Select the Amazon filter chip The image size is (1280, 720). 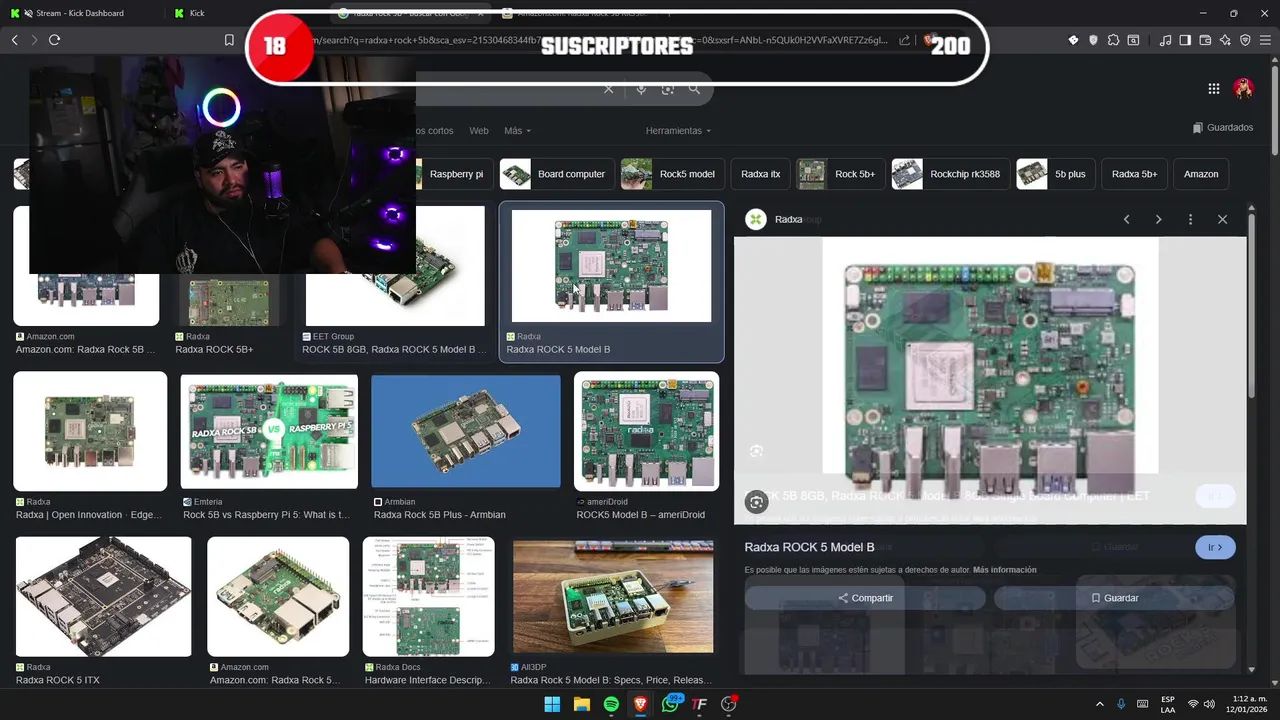pos(1201,174)
